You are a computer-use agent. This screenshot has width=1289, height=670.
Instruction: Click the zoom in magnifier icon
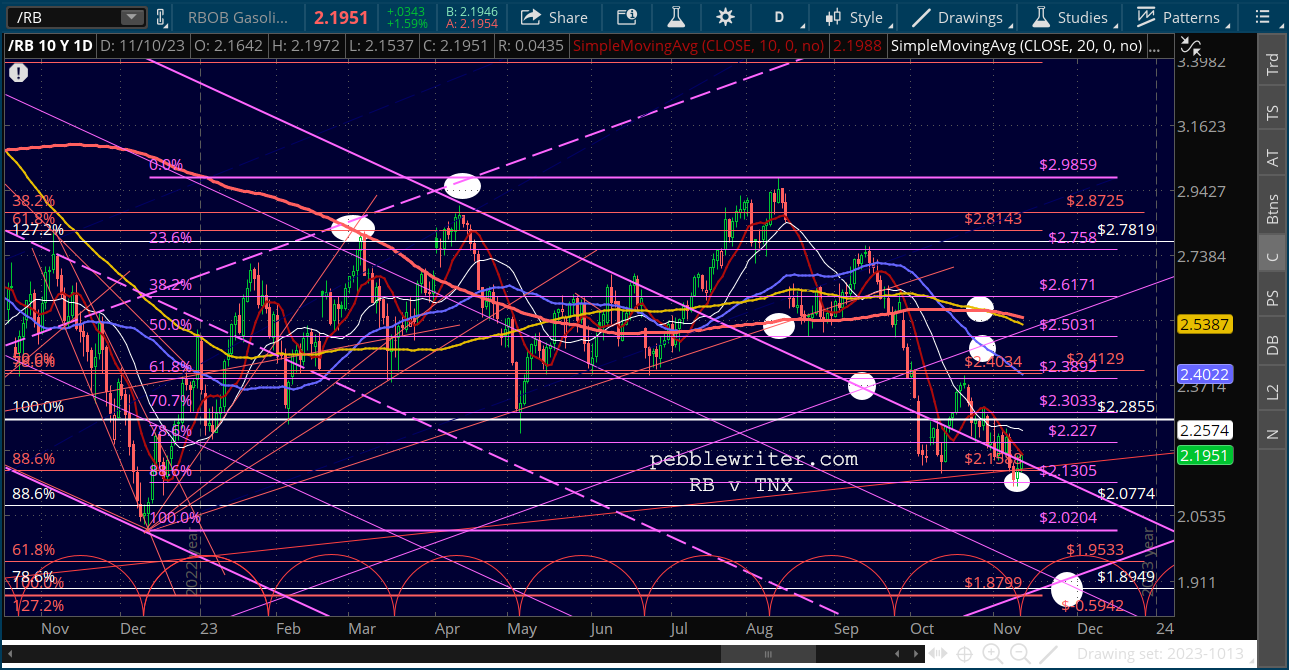(x=991, y=654)
